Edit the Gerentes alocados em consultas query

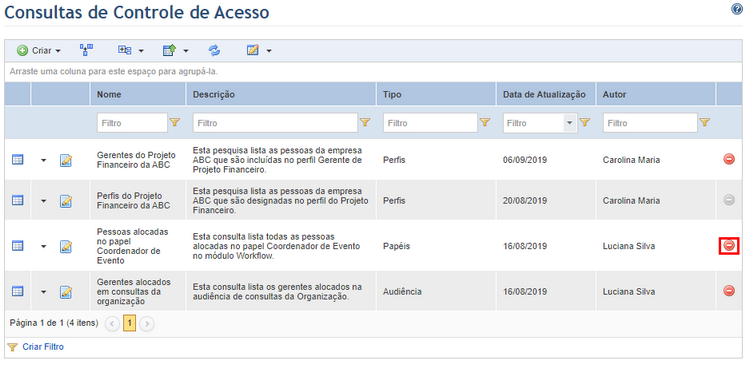point(66,291)
